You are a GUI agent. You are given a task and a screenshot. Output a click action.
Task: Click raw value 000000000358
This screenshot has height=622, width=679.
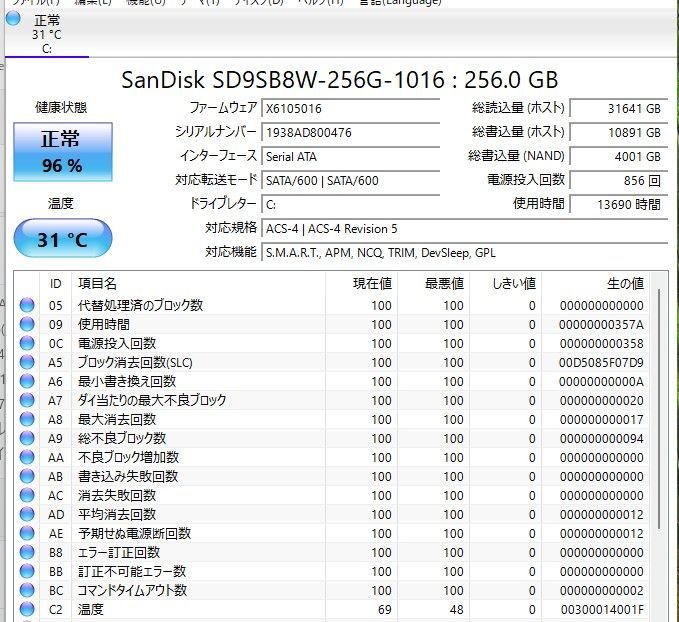[601, 343]
